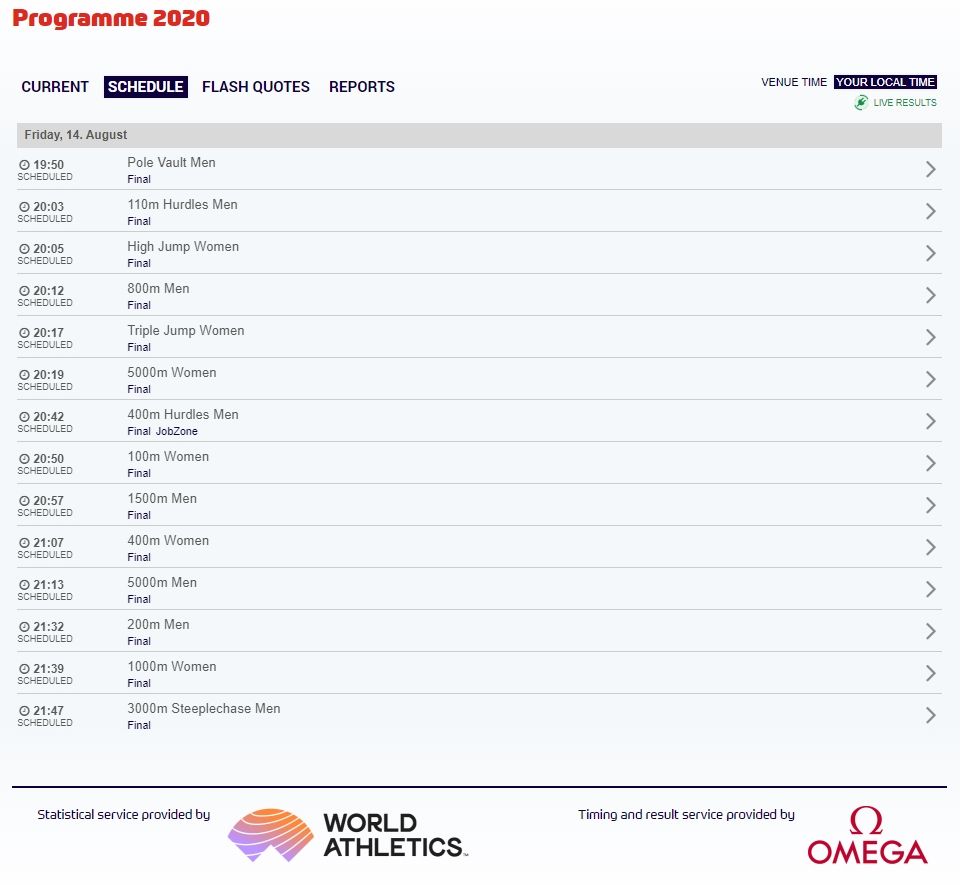
Task: Click the Live Results satellite icon
Action: point(861,103)
